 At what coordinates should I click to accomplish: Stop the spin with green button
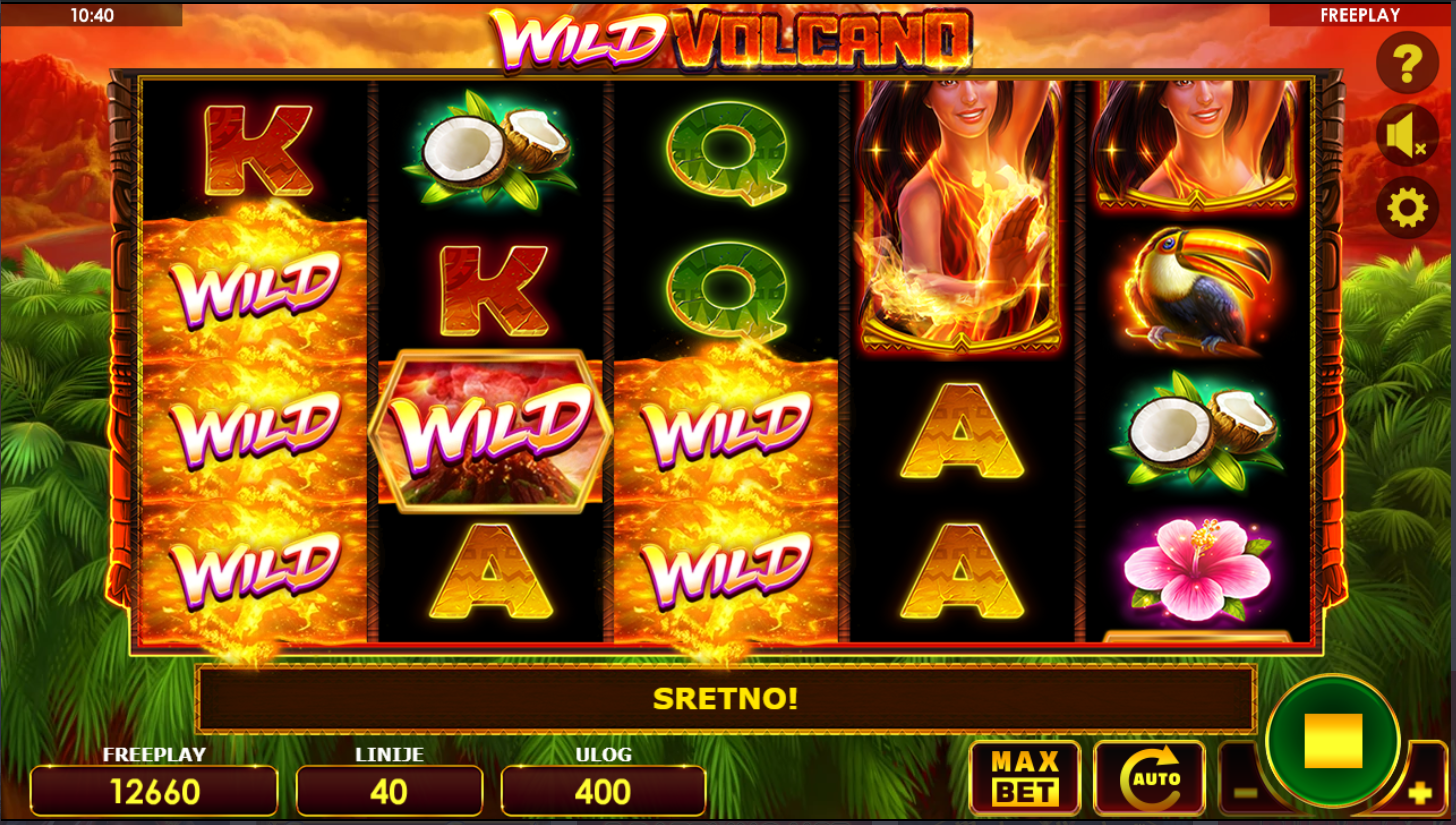[x=1333, y=741]
